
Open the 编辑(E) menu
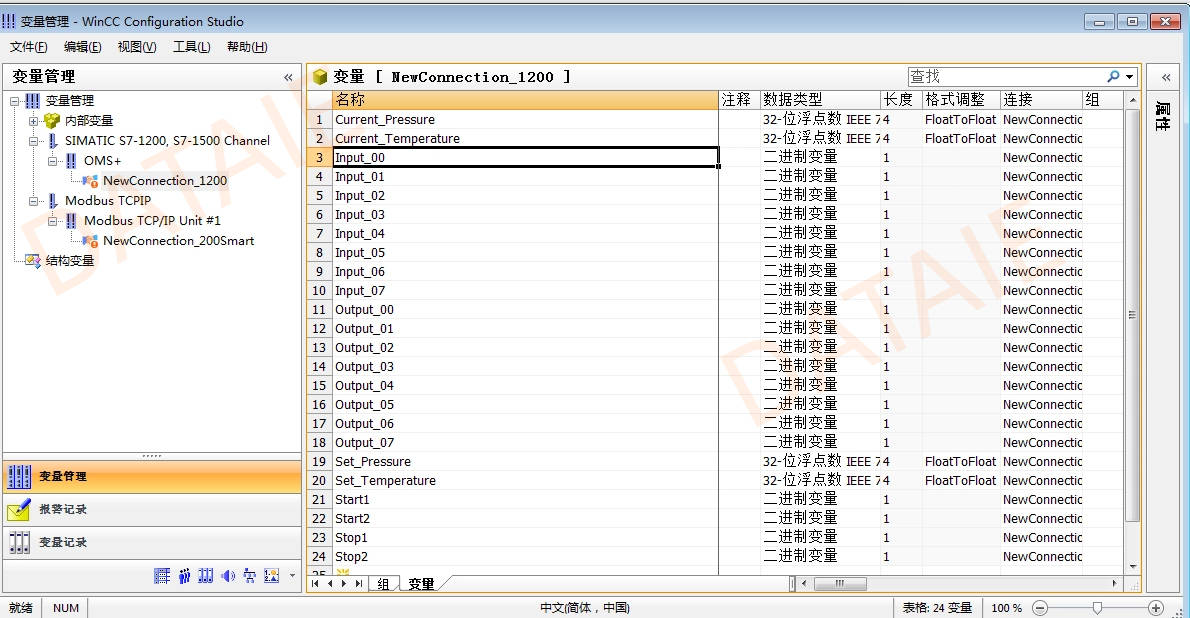[x=83, y=47]
